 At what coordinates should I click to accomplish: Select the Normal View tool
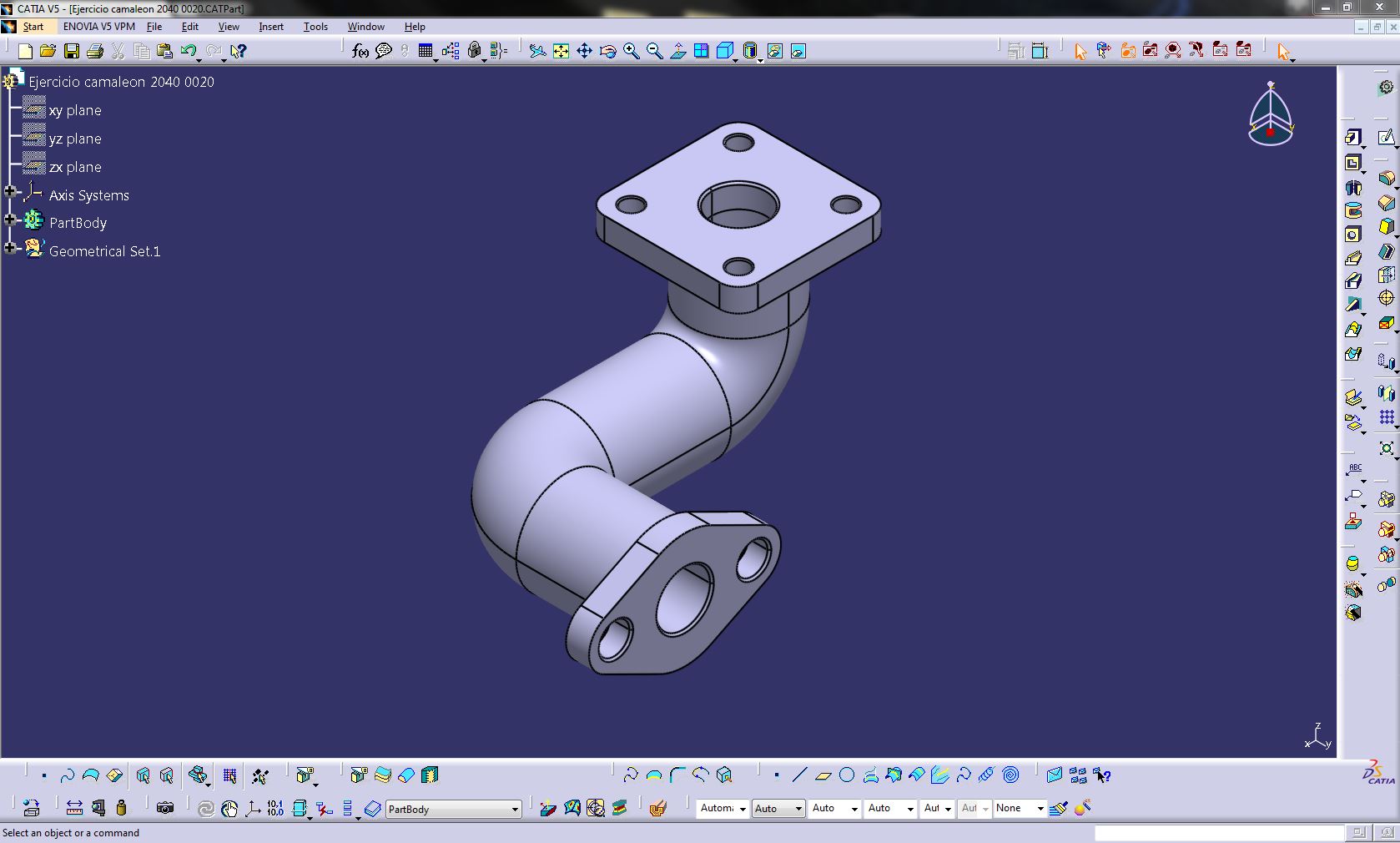677,51
